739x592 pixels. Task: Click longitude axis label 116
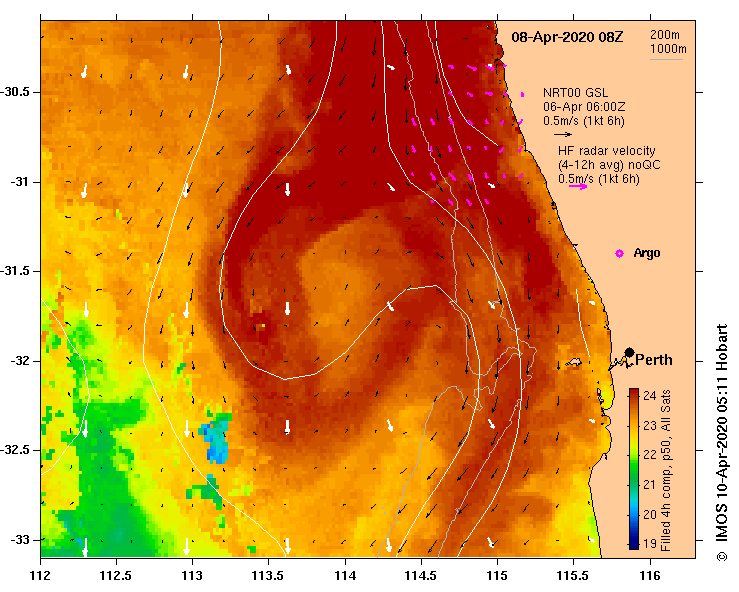click(x=650, y=576)
